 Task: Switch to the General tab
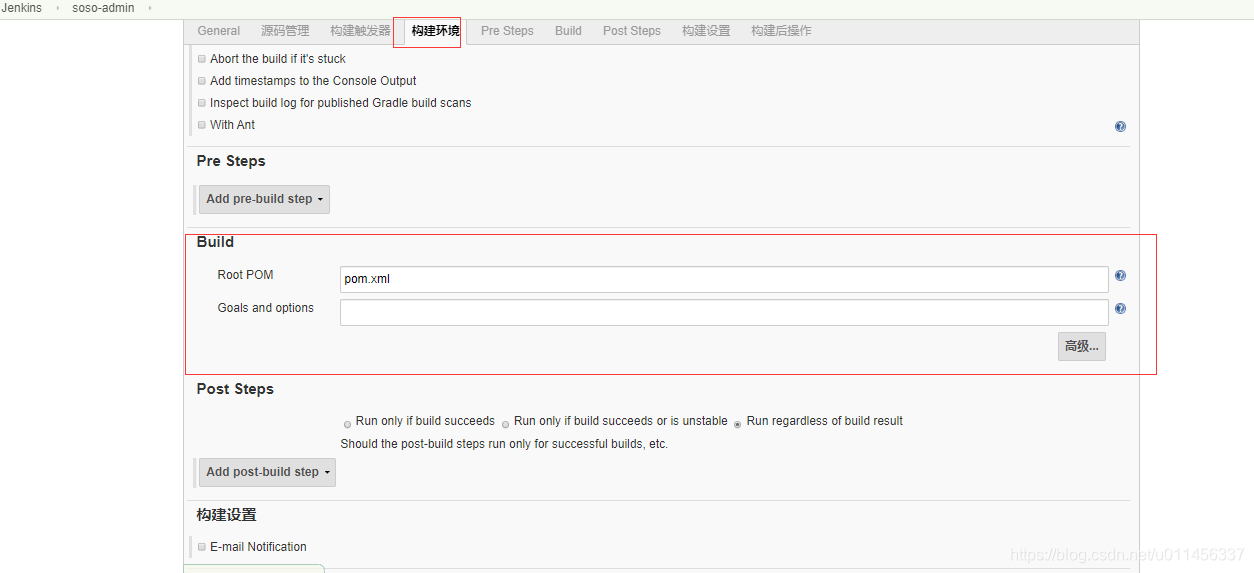(x=219, y=31)
